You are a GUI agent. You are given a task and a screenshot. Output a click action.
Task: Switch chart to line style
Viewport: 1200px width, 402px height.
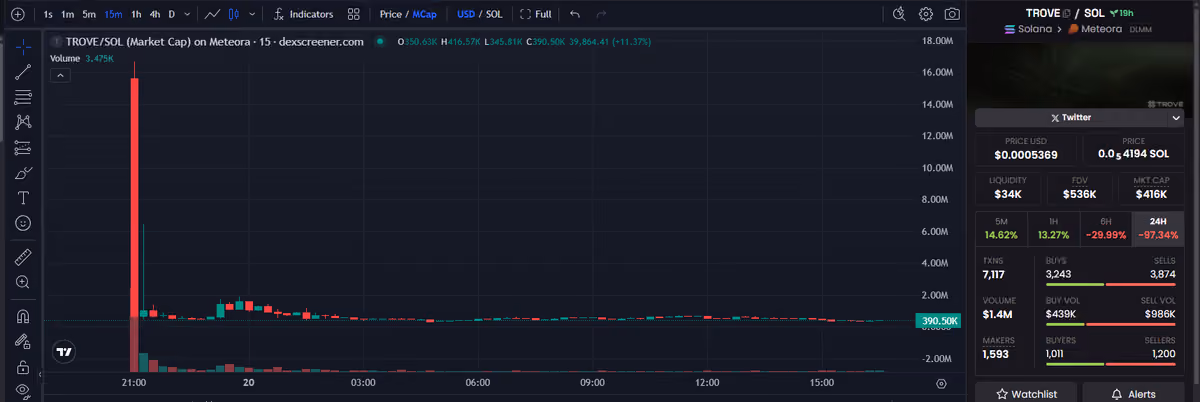(211, 14)
